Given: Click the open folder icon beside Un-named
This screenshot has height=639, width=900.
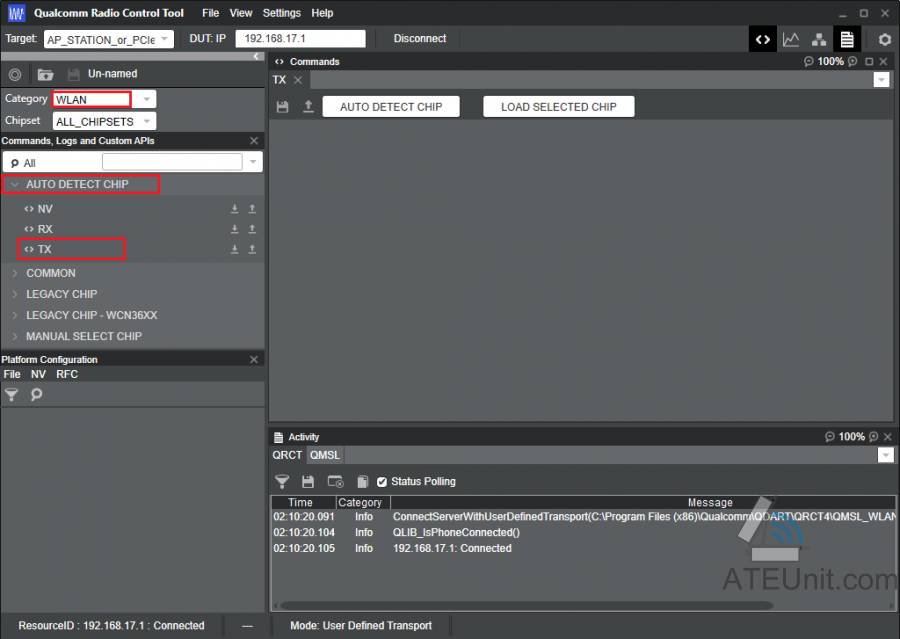Looking at the screenshot, I should pos(45,74).
